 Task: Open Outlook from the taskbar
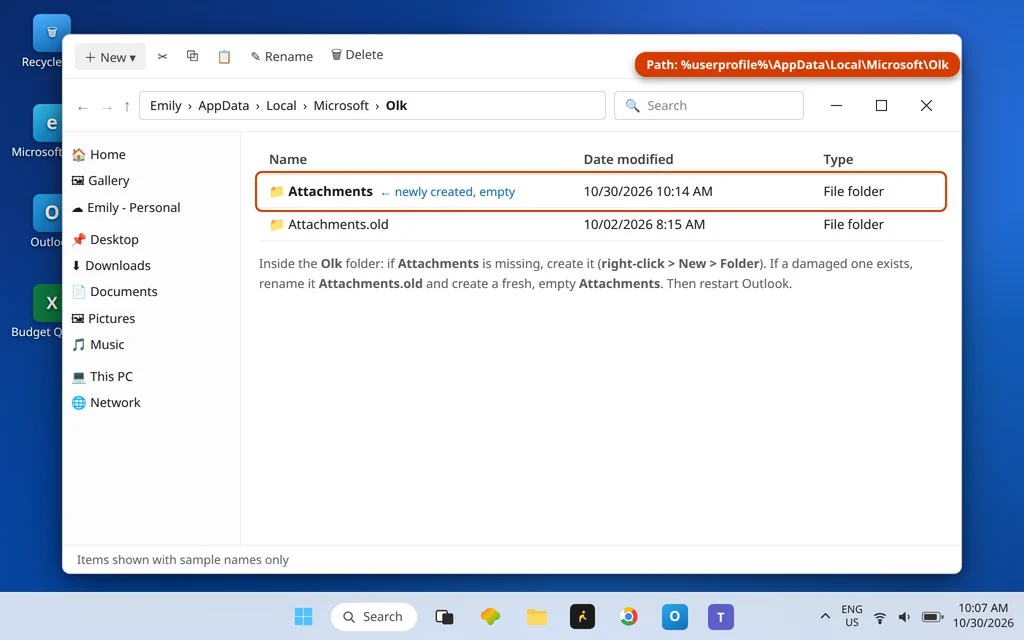click(675, 616)
